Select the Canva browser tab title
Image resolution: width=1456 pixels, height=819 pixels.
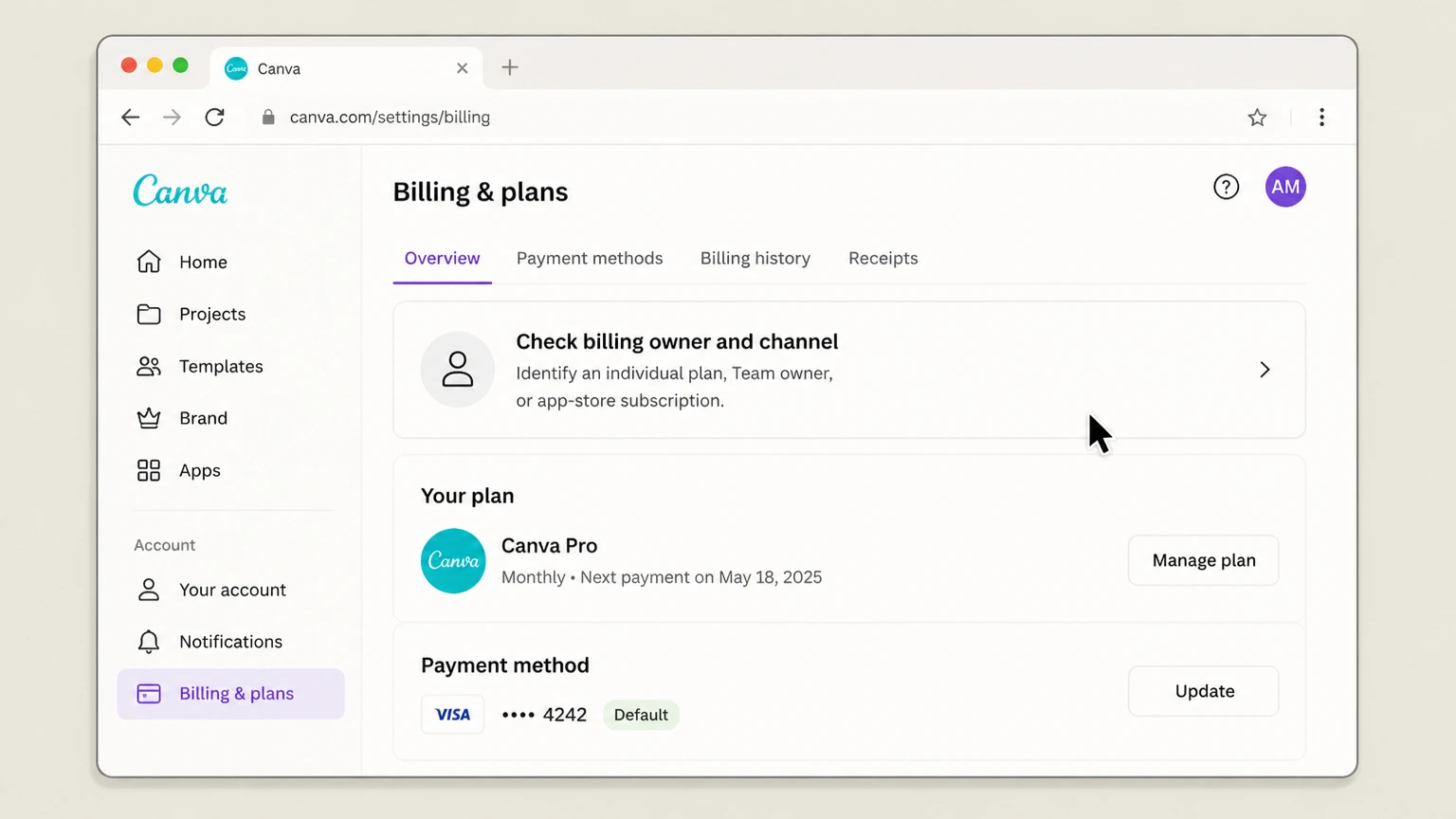279,68
